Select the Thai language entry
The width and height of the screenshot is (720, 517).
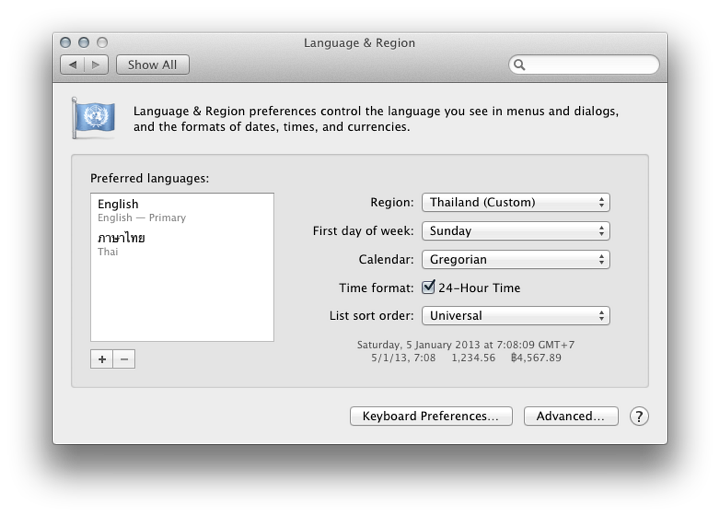pyautogui.click(x=182, y=244)
